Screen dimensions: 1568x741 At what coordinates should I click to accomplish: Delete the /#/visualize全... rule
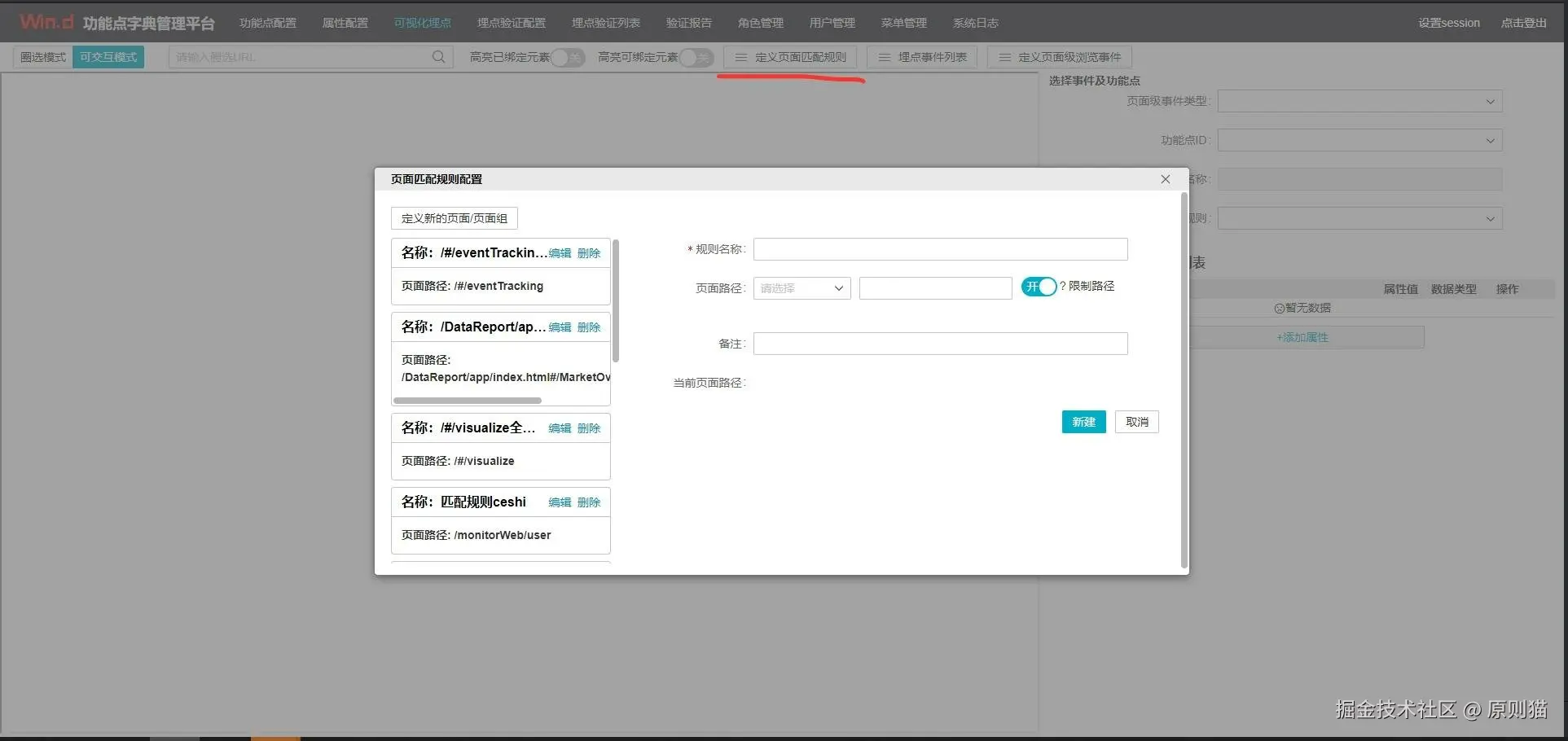[589, 428]
